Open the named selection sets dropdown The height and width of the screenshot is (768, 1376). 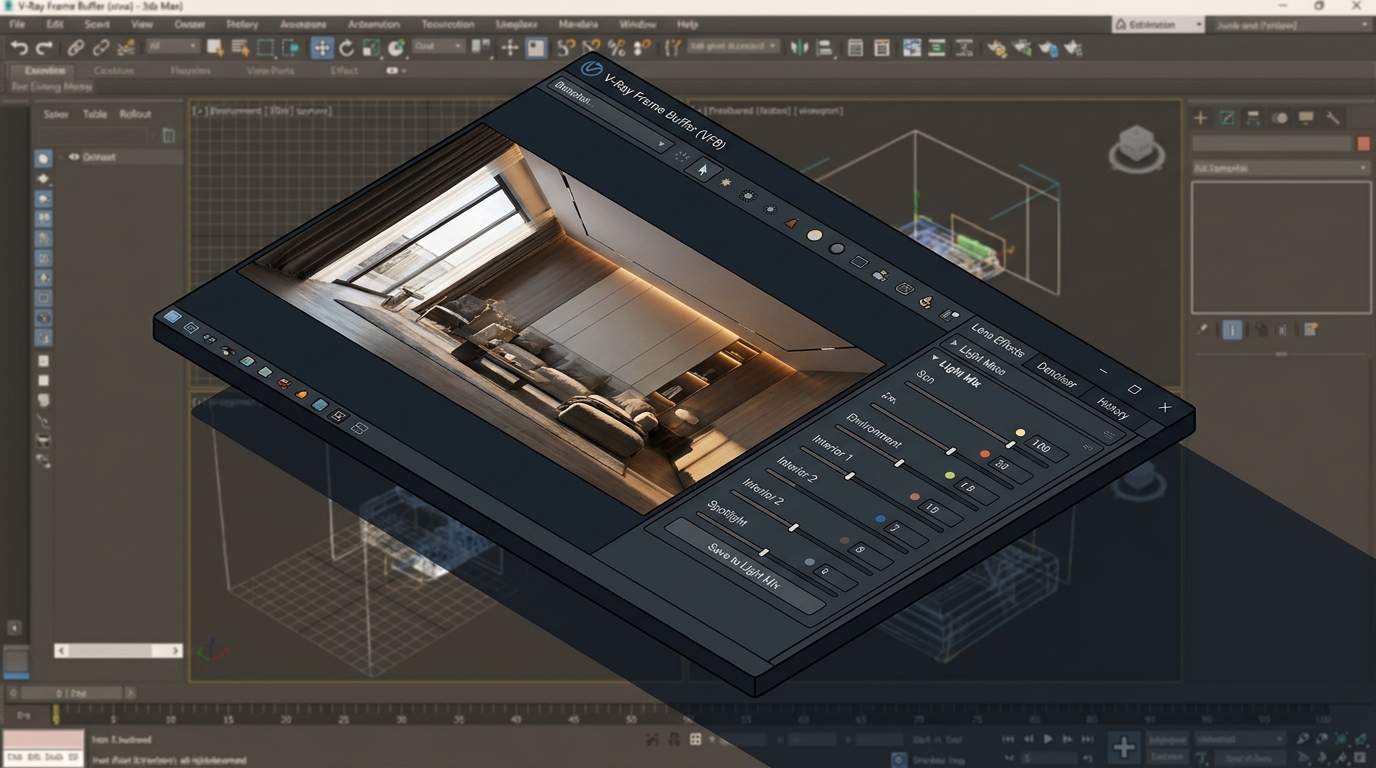click(733, 46)
